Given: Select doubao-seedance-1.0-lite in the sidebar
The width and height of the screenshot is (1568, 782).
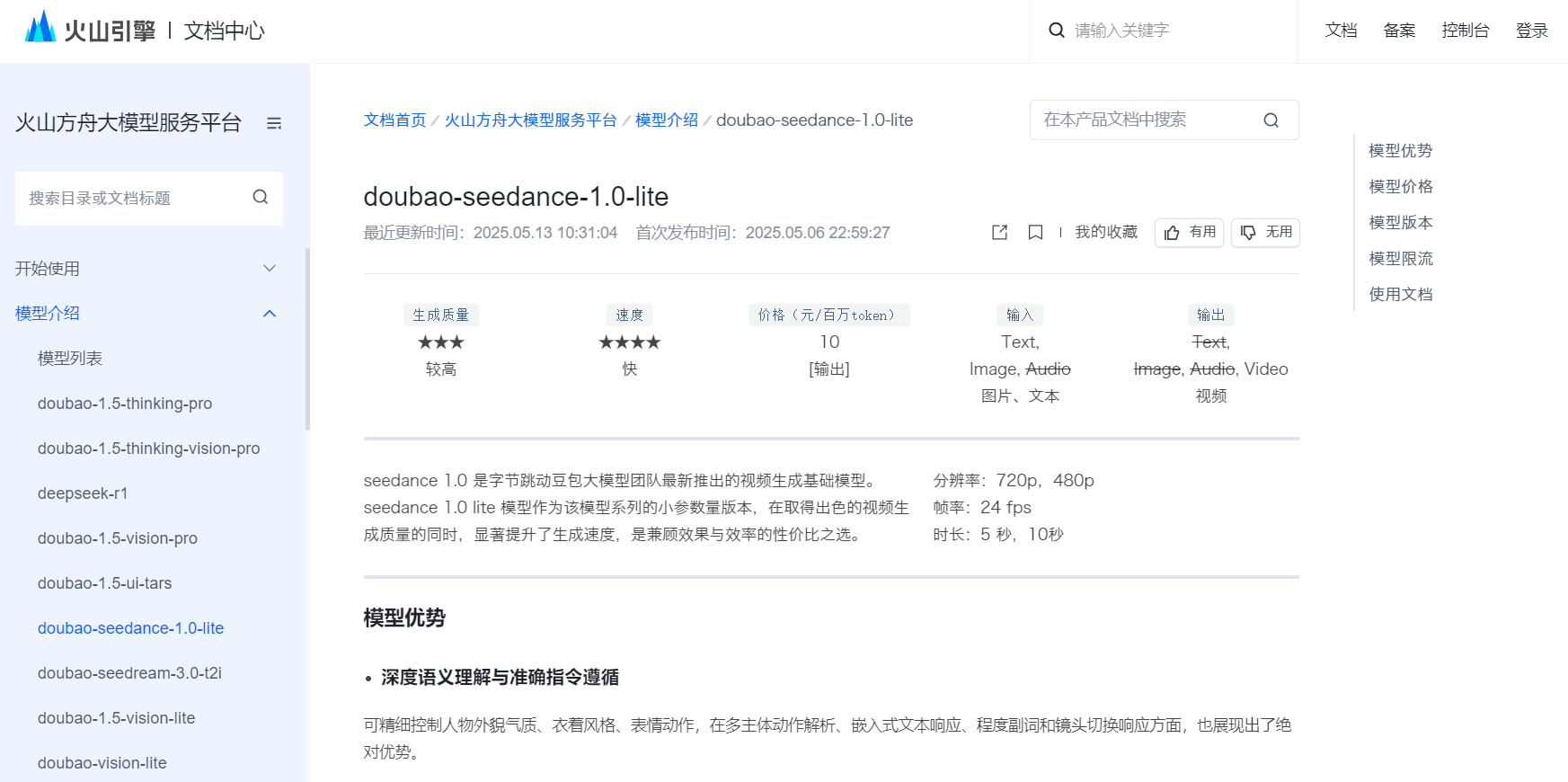Looking at the screenshot, I should 130,628.
